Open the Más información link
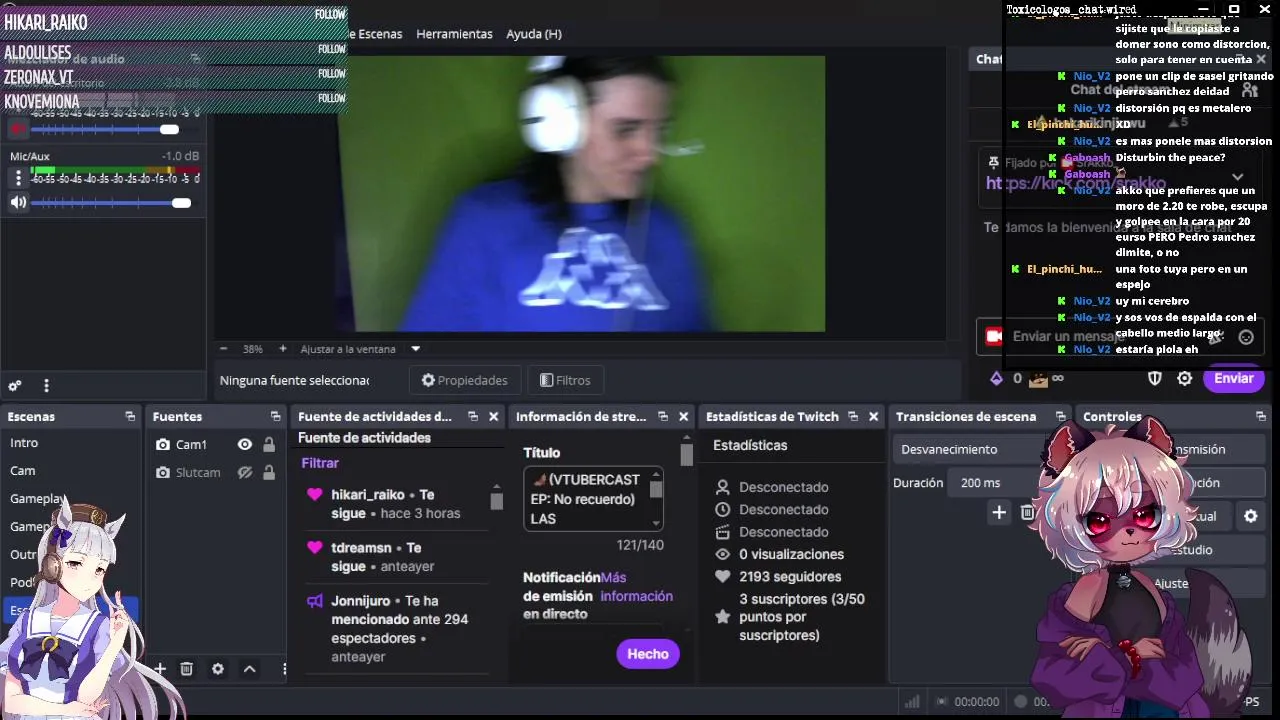The height and width of the screenshot is (720, 1280). click(636, 586)
